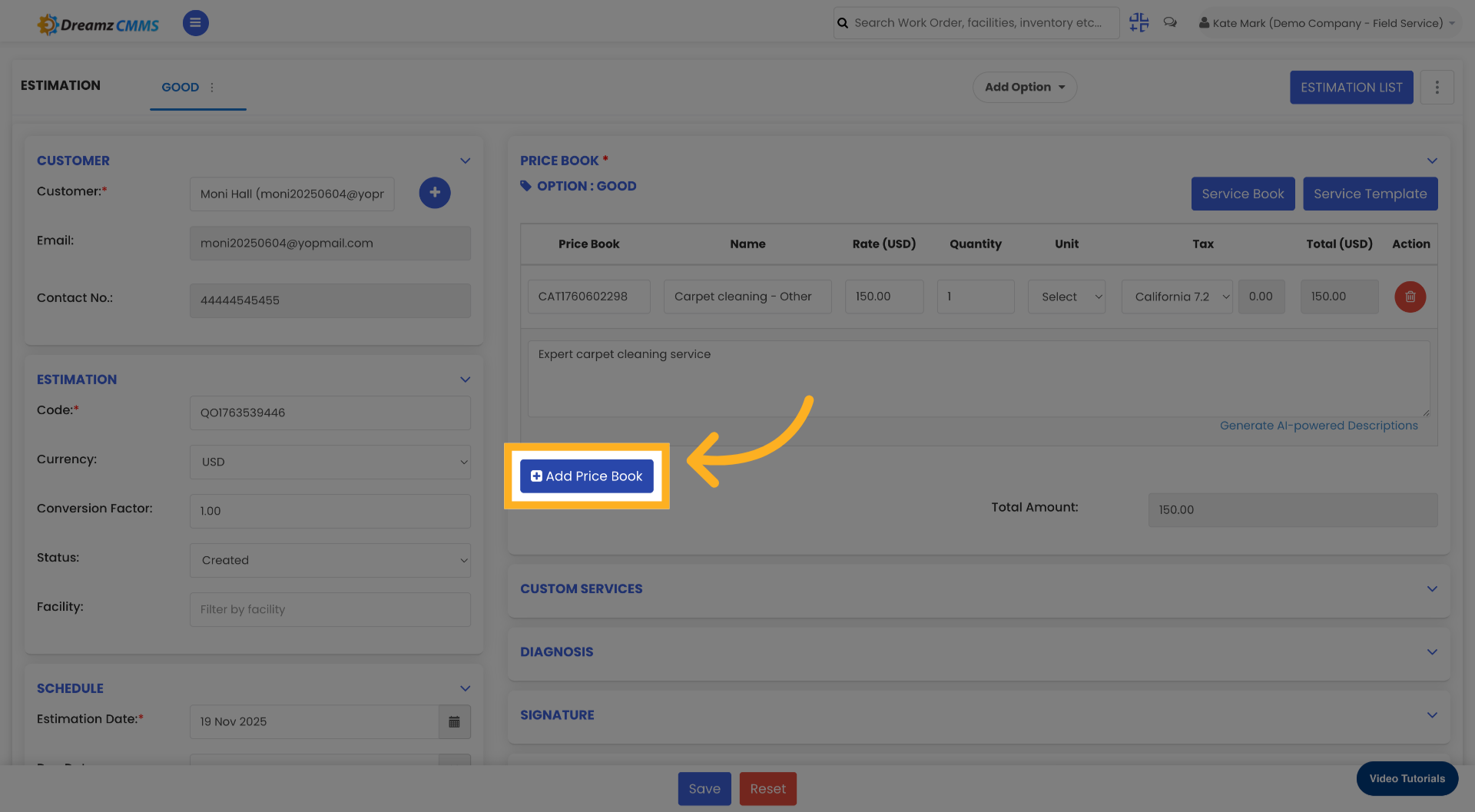The height and width of the screenshot is (812, 1475).
Task: Click the row Total 150.00 field
Action: click(1340, 297)
